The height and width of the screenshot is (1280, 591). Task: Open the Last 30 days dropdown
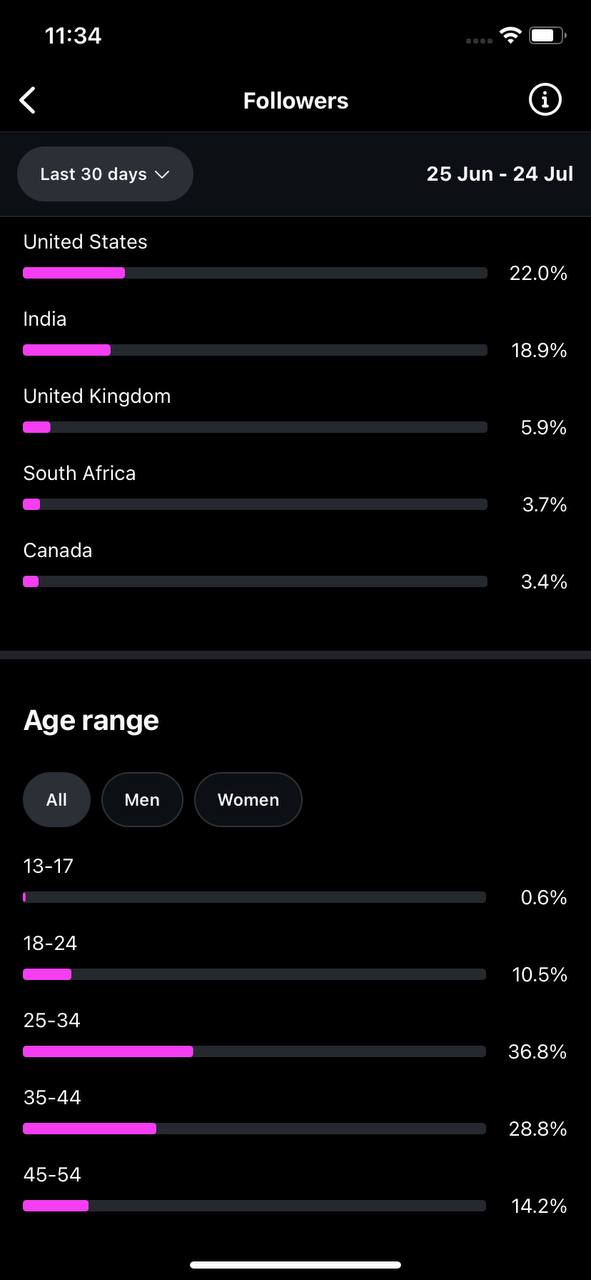105,174
